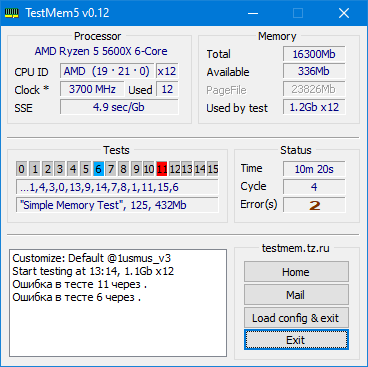368x367 pixels.
Task: Choose Load config & exit
Action: point(296,318)
